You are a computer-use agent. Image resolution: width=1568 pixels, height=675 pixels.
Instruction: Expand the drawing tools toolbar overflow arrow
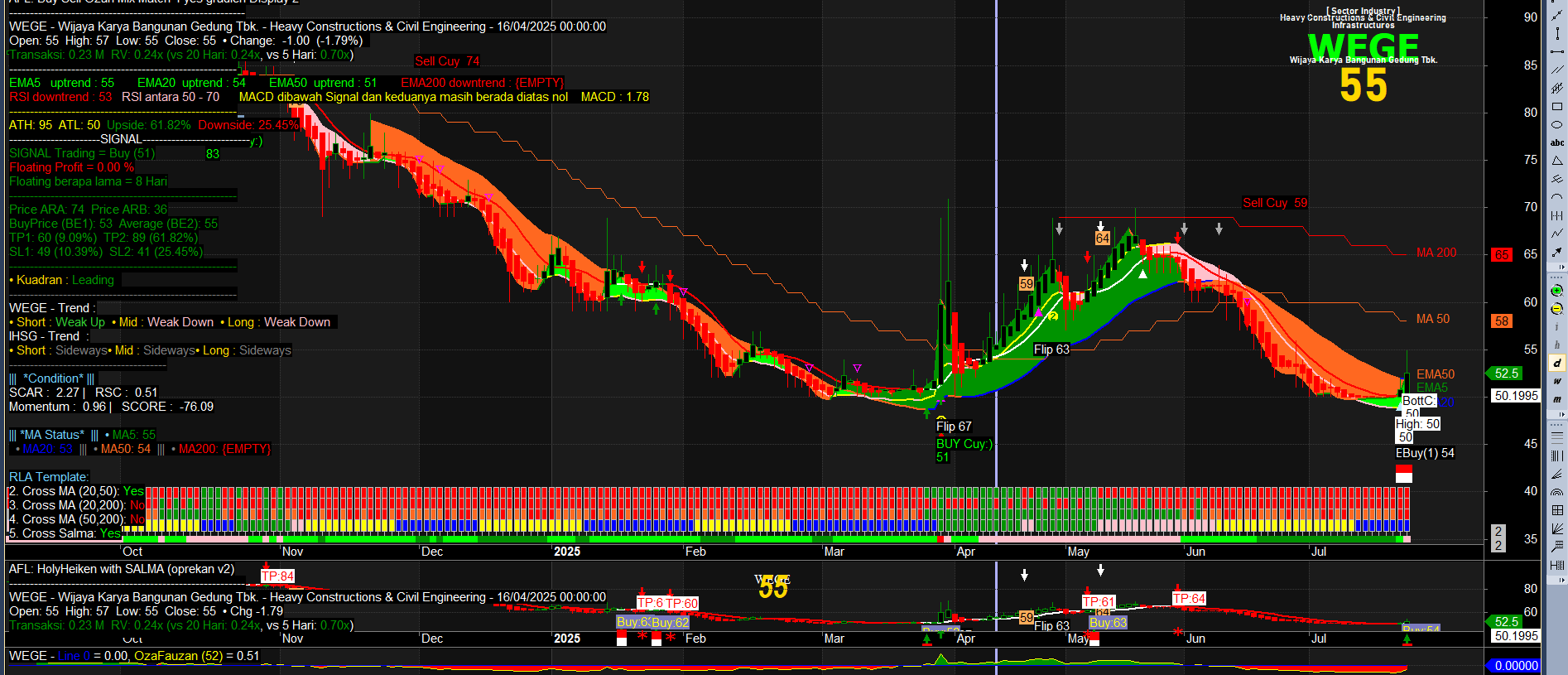point(1562,267)
